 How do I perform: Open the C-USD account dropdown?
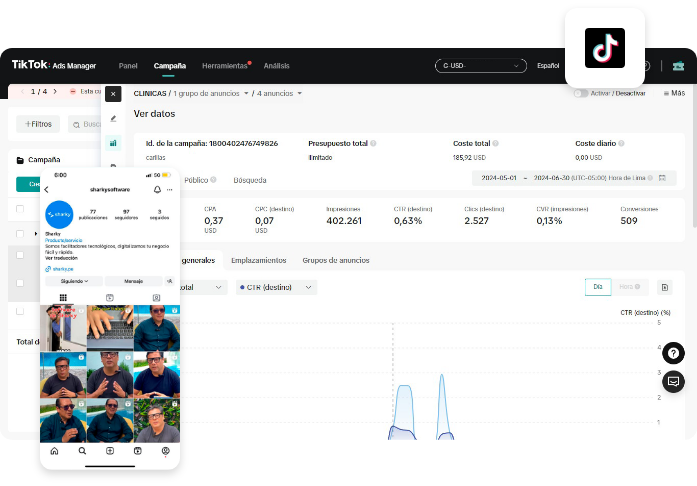click(480, 66)
